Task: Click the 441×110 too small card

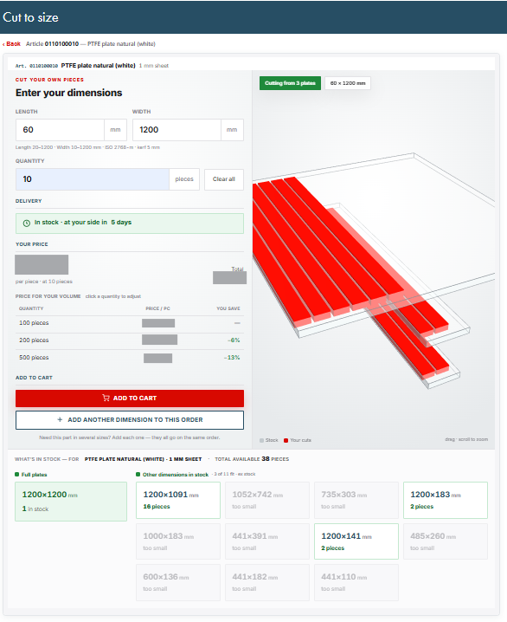Action: (356, 582)
